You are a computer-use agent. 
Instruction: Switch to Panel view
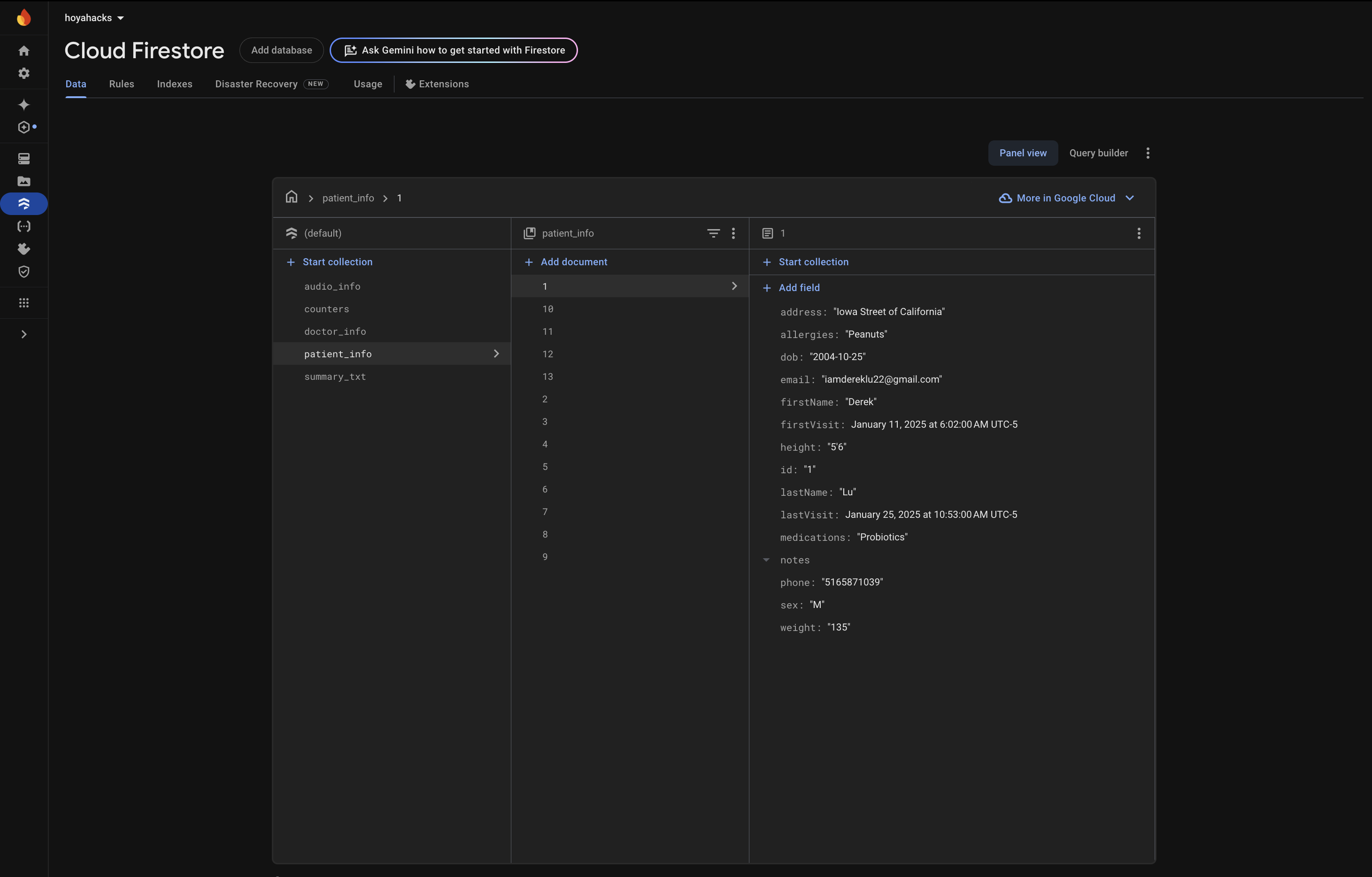pyautogui.click(x=1022, y=153)
